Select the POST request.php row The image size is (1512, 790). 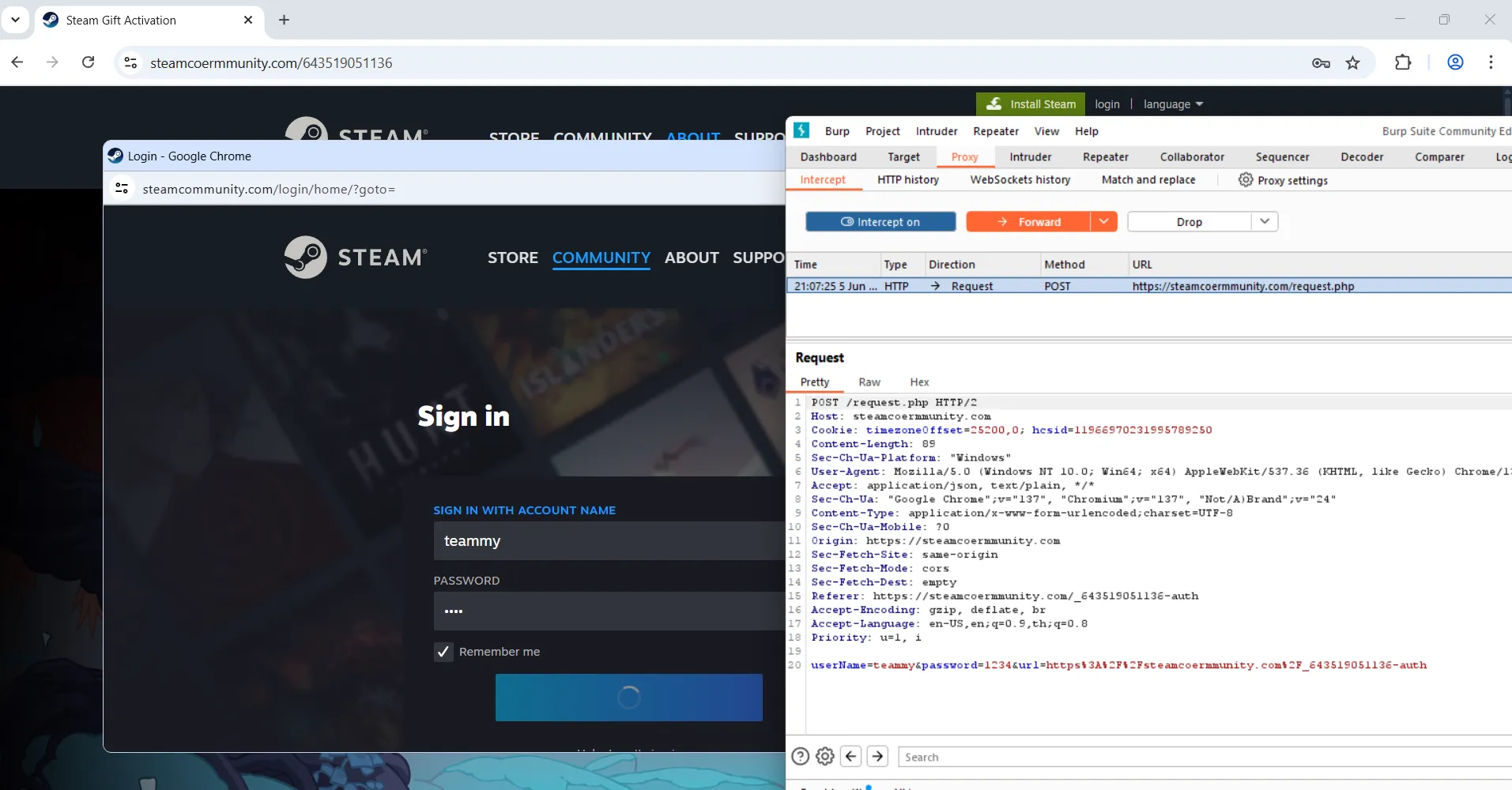click(1149, 286)
